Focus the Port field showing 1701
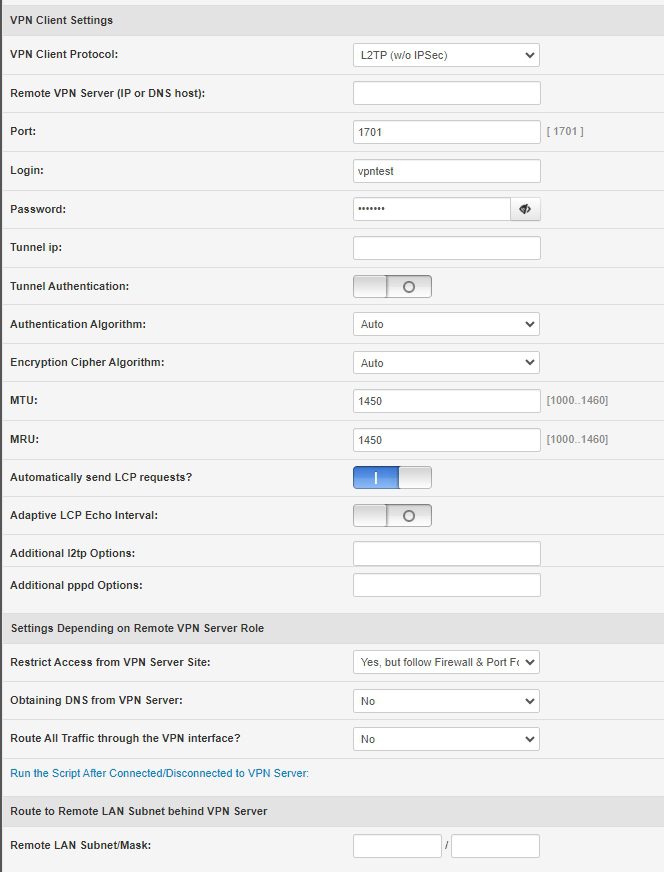This screenshot has width=664, height=872. (446, 132)
